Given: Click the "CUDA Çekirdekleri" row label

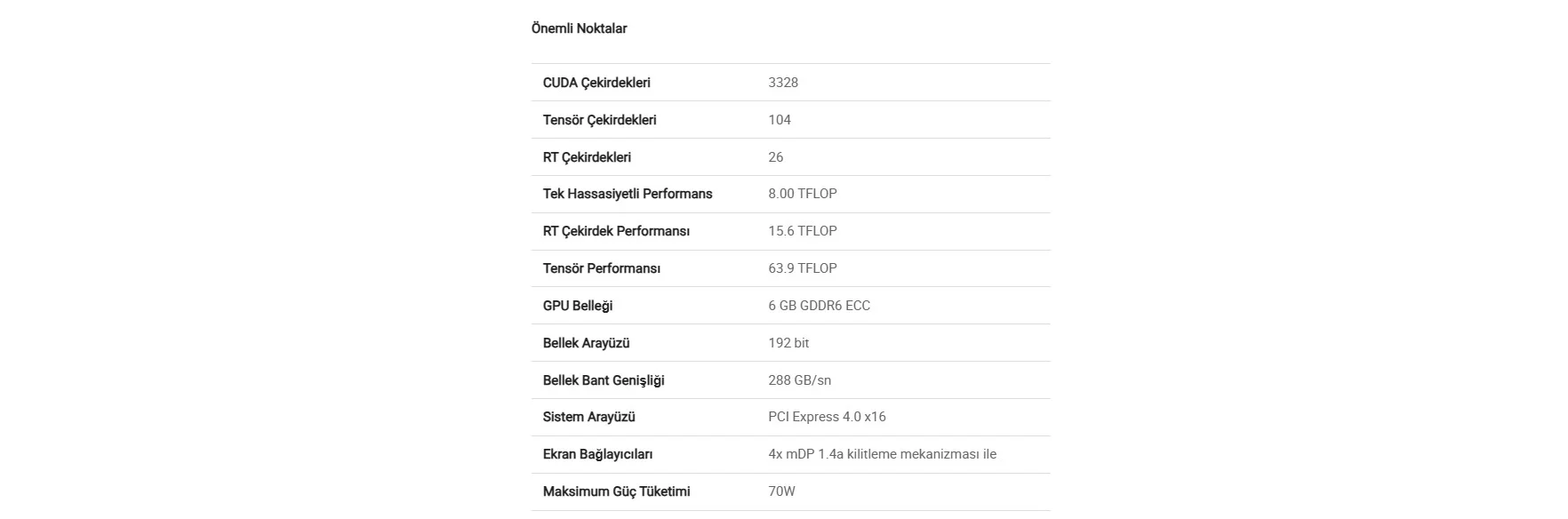Looking at the screenshot, I should 596,83.
